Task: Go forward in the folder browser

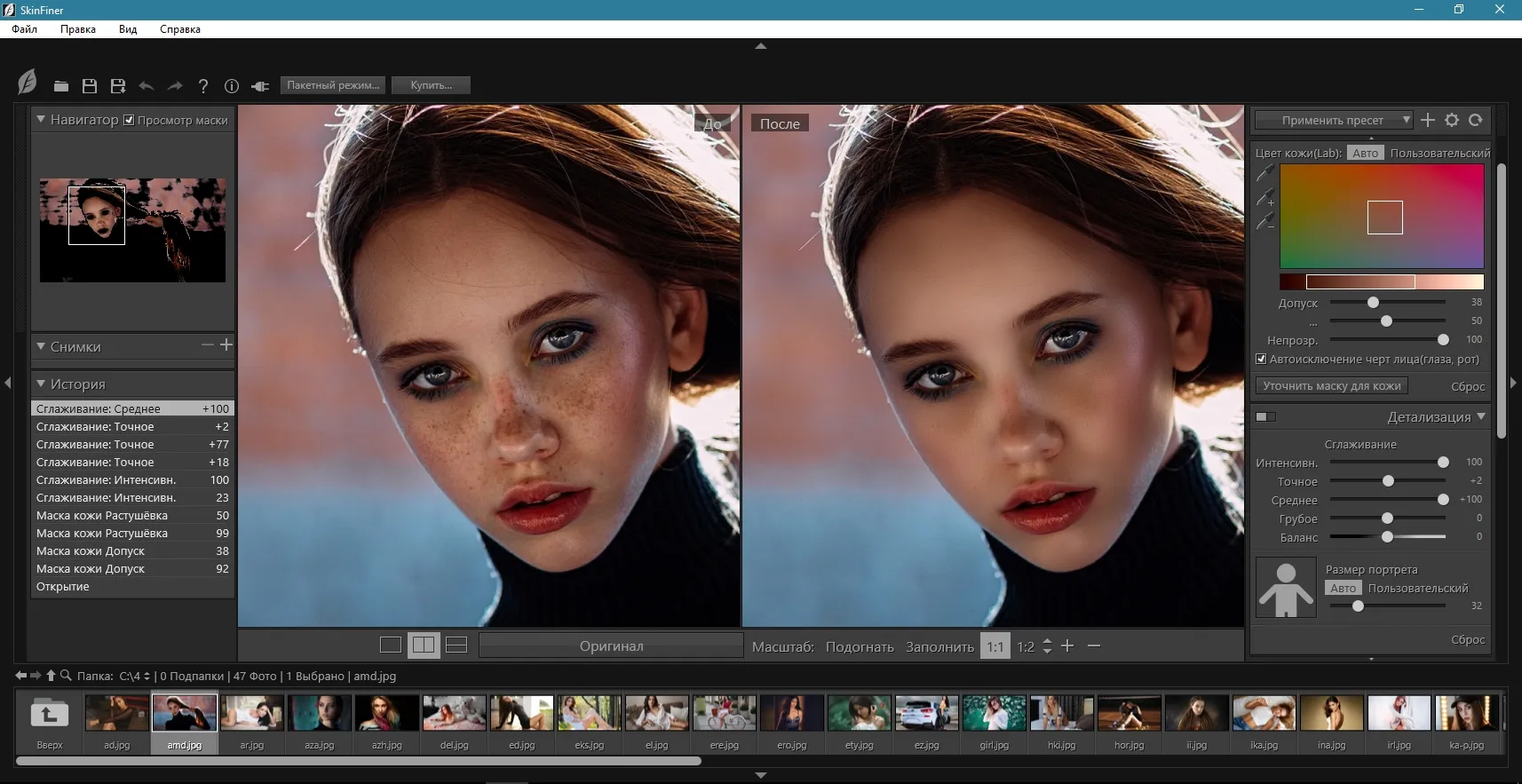Action: click(36, 676)
